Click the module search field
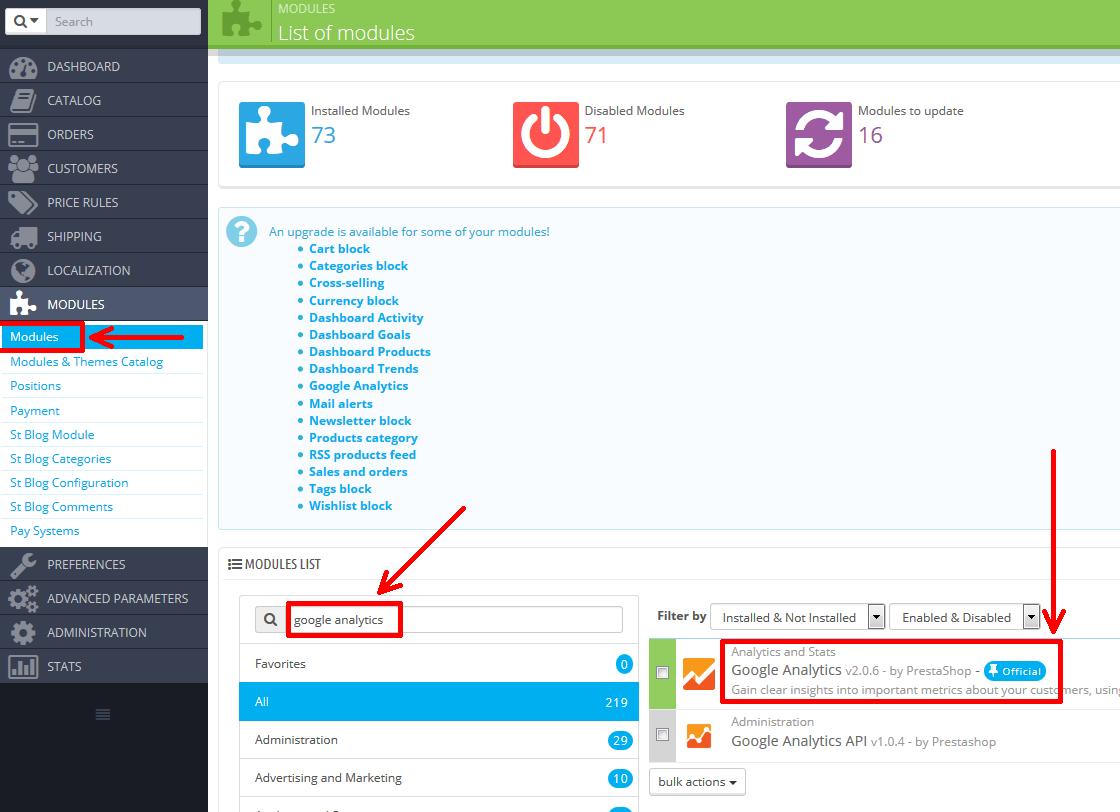Viewport: 1120px width, 812px height. pos(454,619)
